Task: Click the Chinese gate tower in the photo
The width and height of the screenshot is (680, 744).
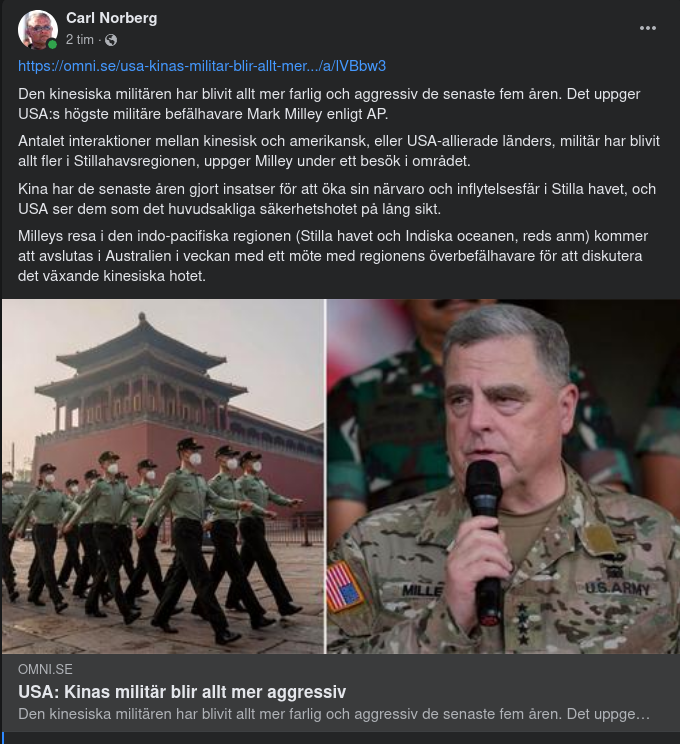Action: tap(141, 375)
